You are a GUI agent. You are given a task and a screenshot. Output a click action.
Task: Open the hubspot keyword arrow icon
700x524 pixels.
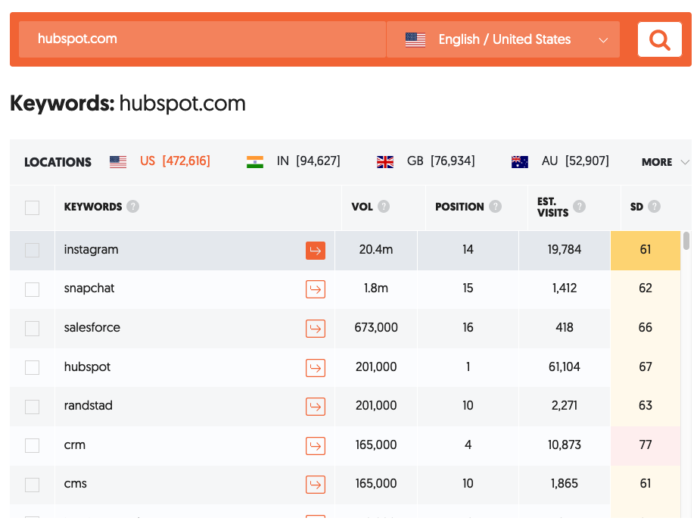click(315, 368)
